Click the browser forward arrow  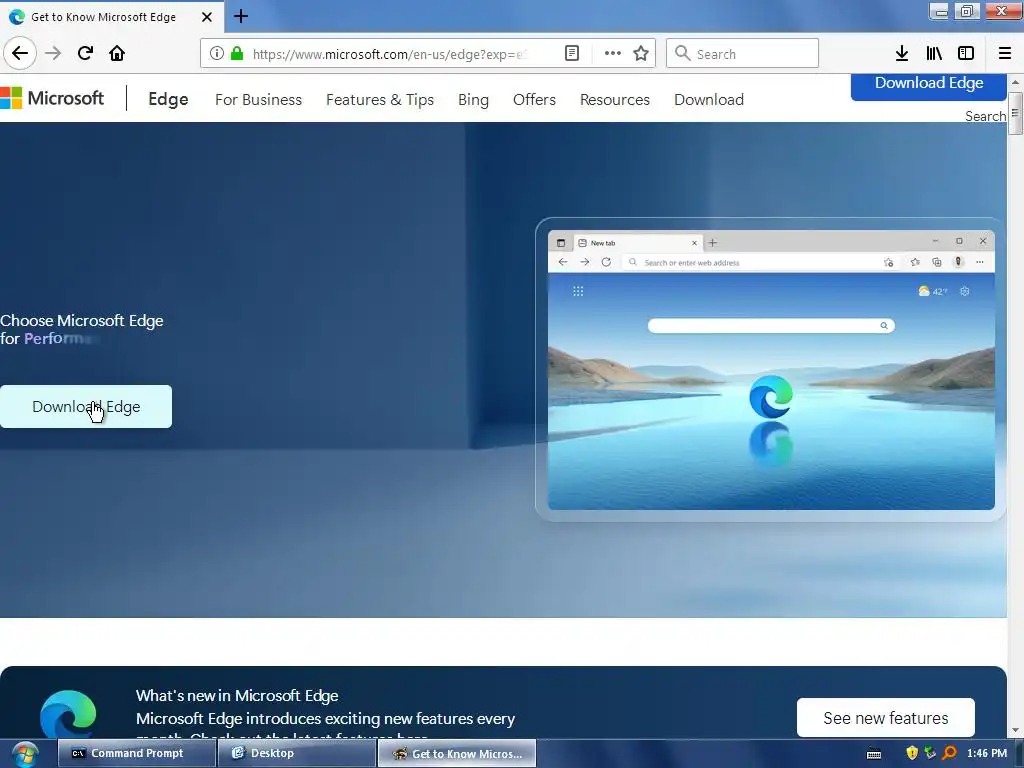[53, 53]
